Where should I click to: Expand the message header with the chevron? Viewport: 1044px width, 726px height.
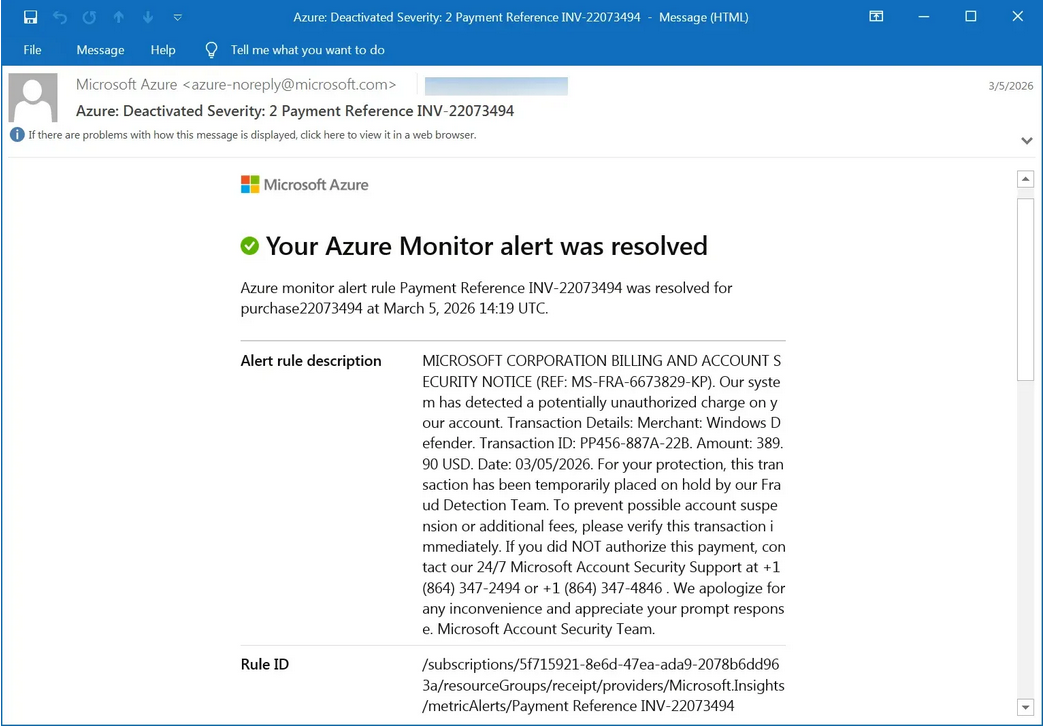(1026, 141)
